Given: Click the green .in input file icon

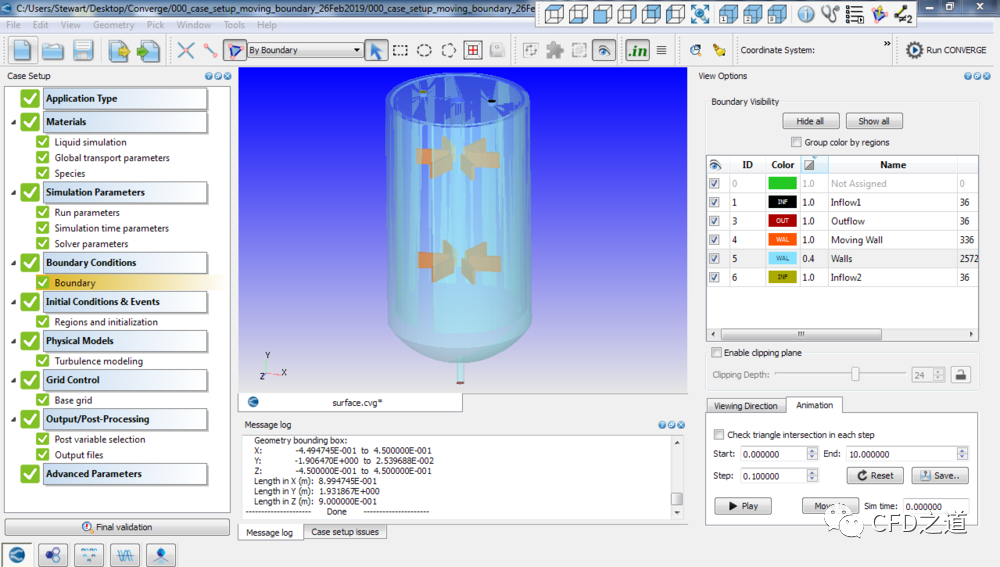Looking at the screenshot, I should [637, 50].
